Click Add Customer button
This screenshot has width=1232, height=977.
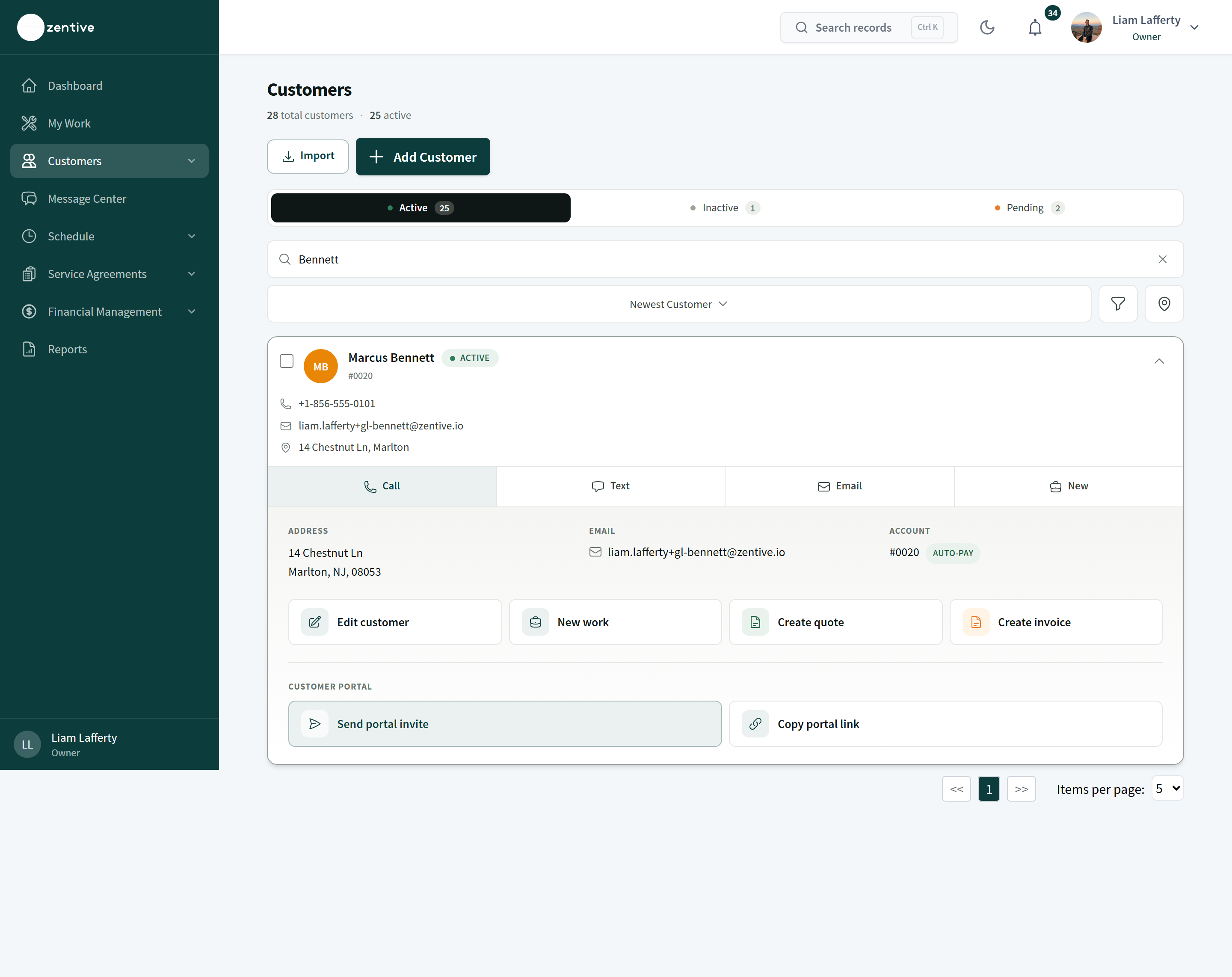423,157
